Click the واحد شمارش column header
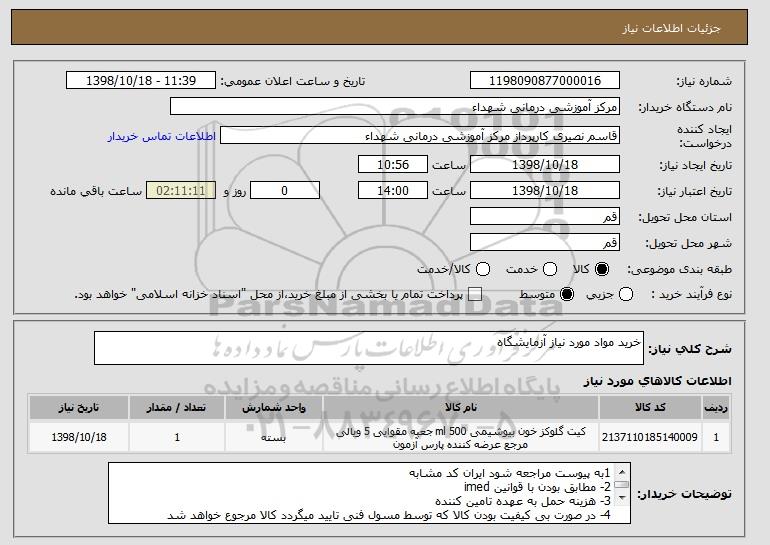This screenshot has height=545, width=770. [x=274, y=408]
